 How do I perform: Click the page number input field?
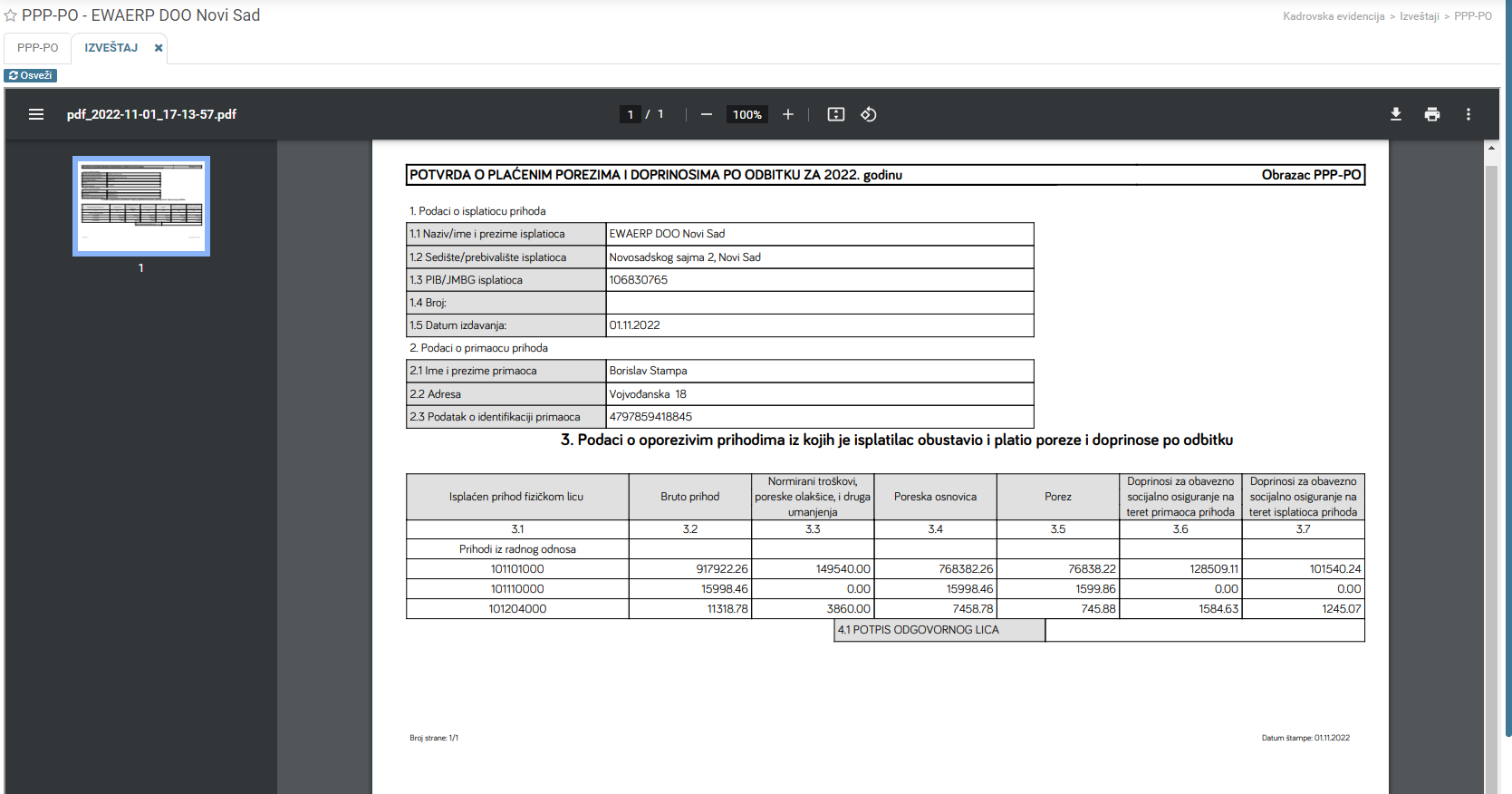click(631, 114)
